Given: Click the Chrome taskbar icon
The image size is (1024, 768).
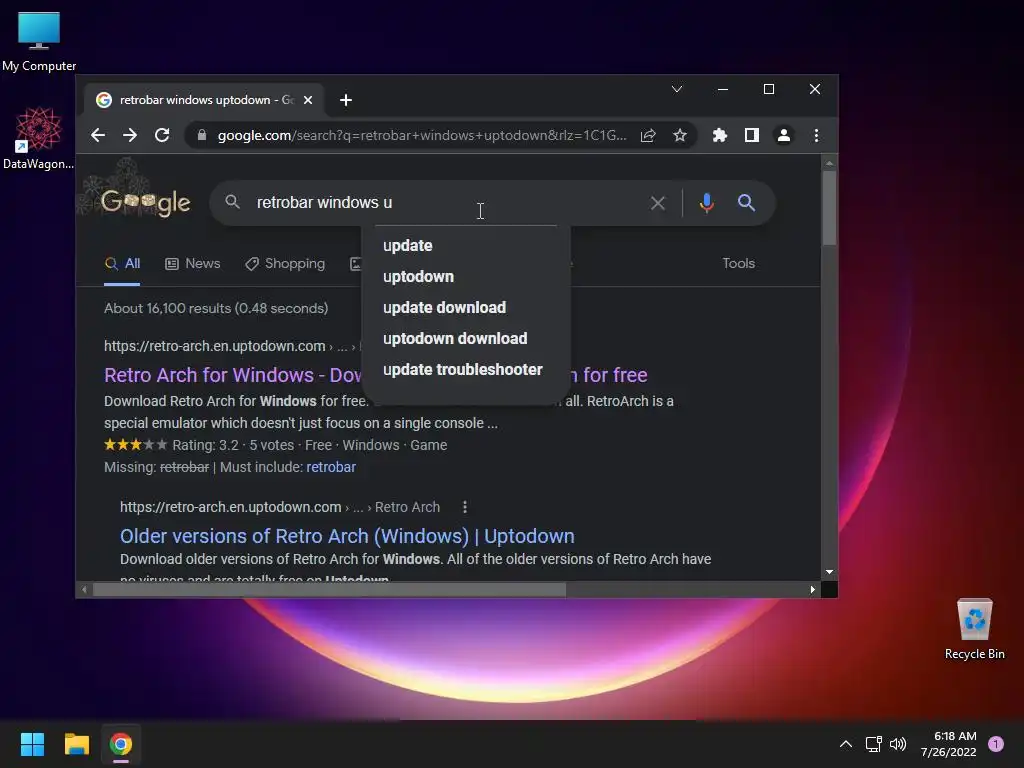Looking at the screenshot, I should [121, 744].
